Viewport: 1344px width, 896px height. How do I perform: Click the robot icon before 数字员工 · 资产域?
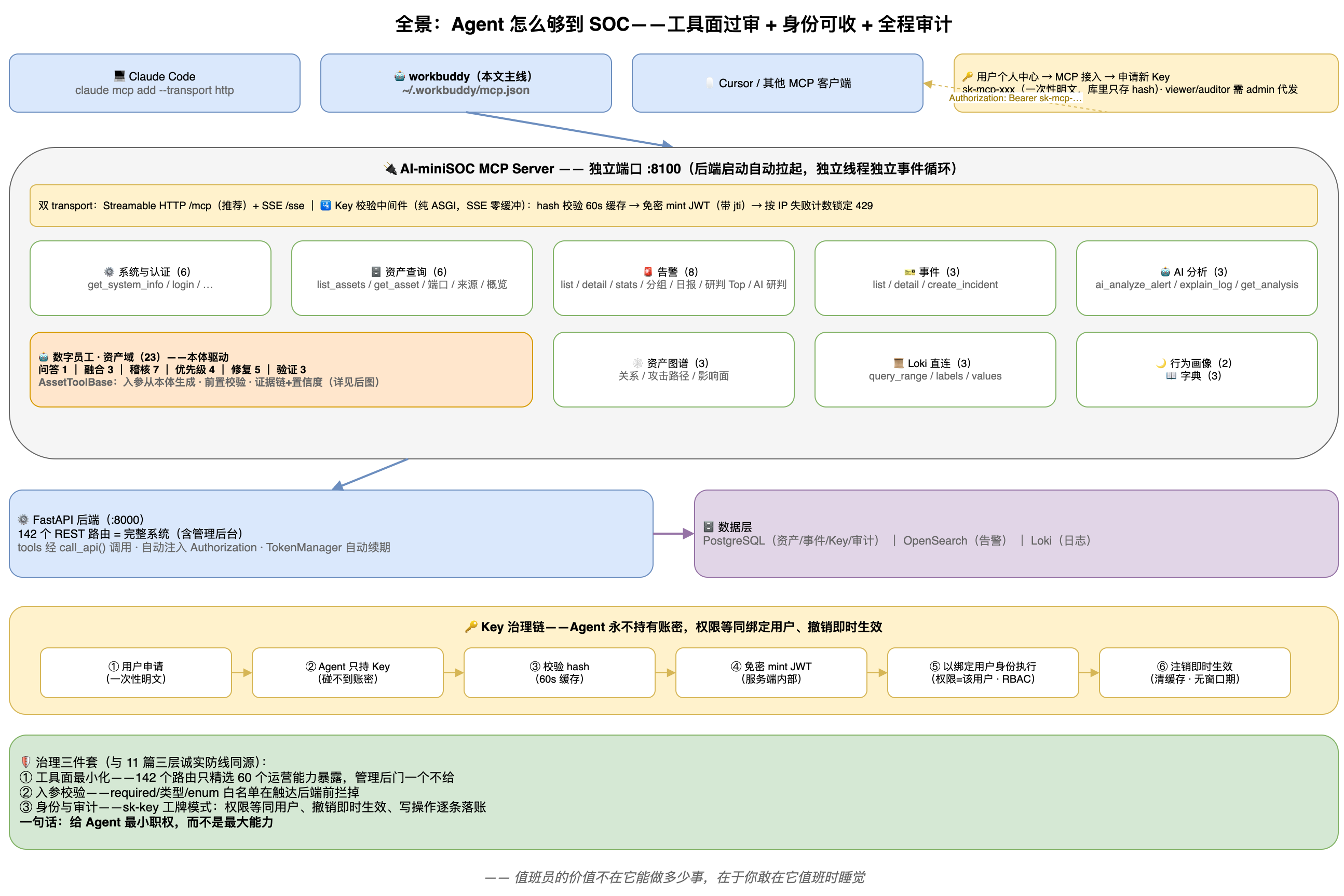(x=44, y=357)
